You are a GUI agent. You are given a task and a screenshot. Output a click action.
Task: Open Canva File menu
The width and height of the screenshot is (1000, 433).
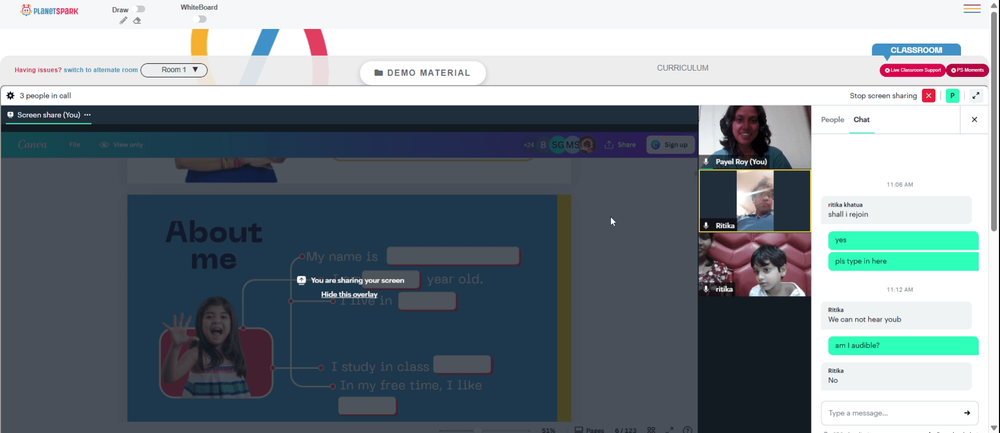point(75,145)
